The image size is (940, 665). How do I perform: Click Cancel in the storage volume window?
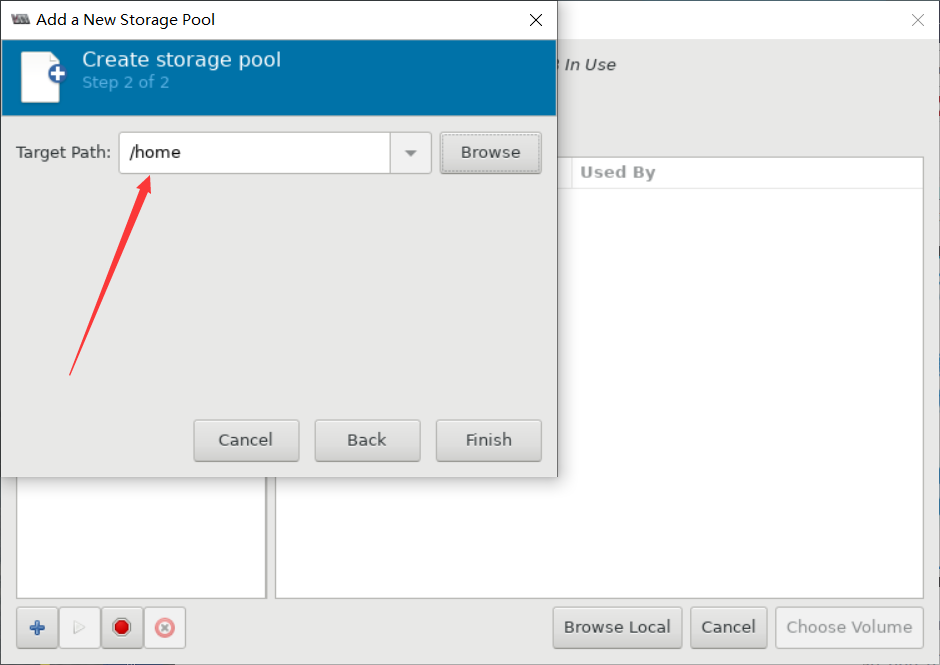pos(728,627)
